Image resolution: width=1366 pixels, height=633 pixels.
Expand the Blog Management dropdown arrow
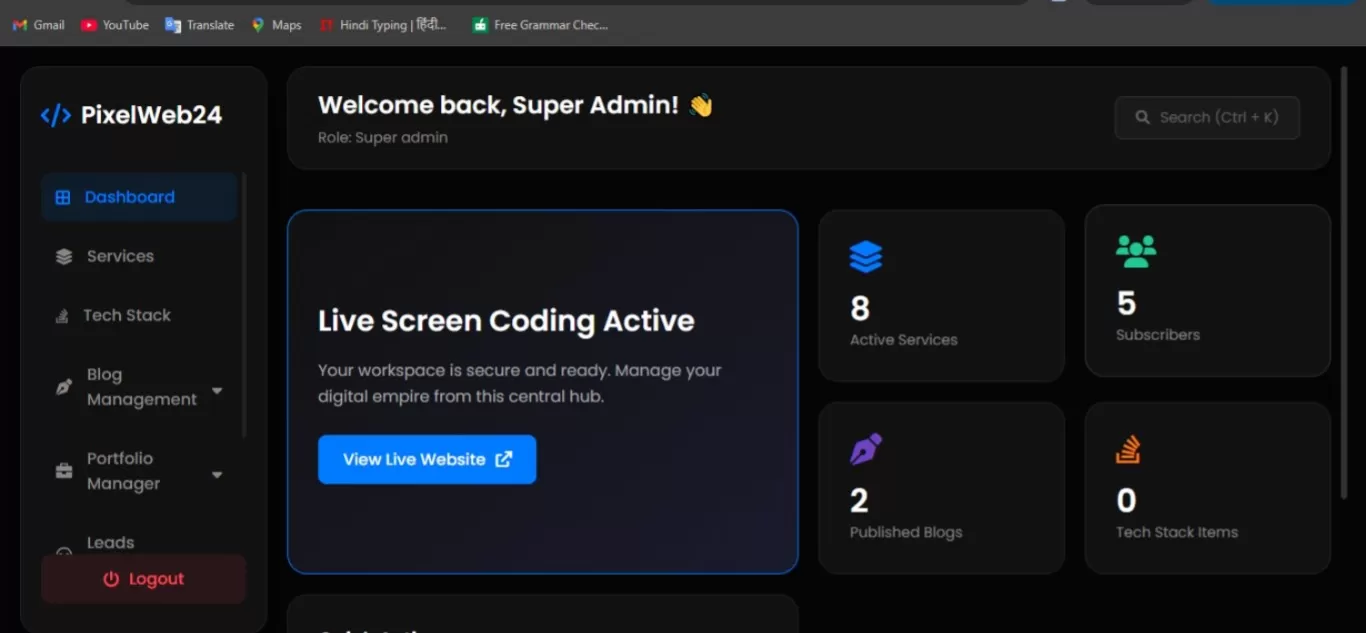pyautogui.click(x=217, y=390)
